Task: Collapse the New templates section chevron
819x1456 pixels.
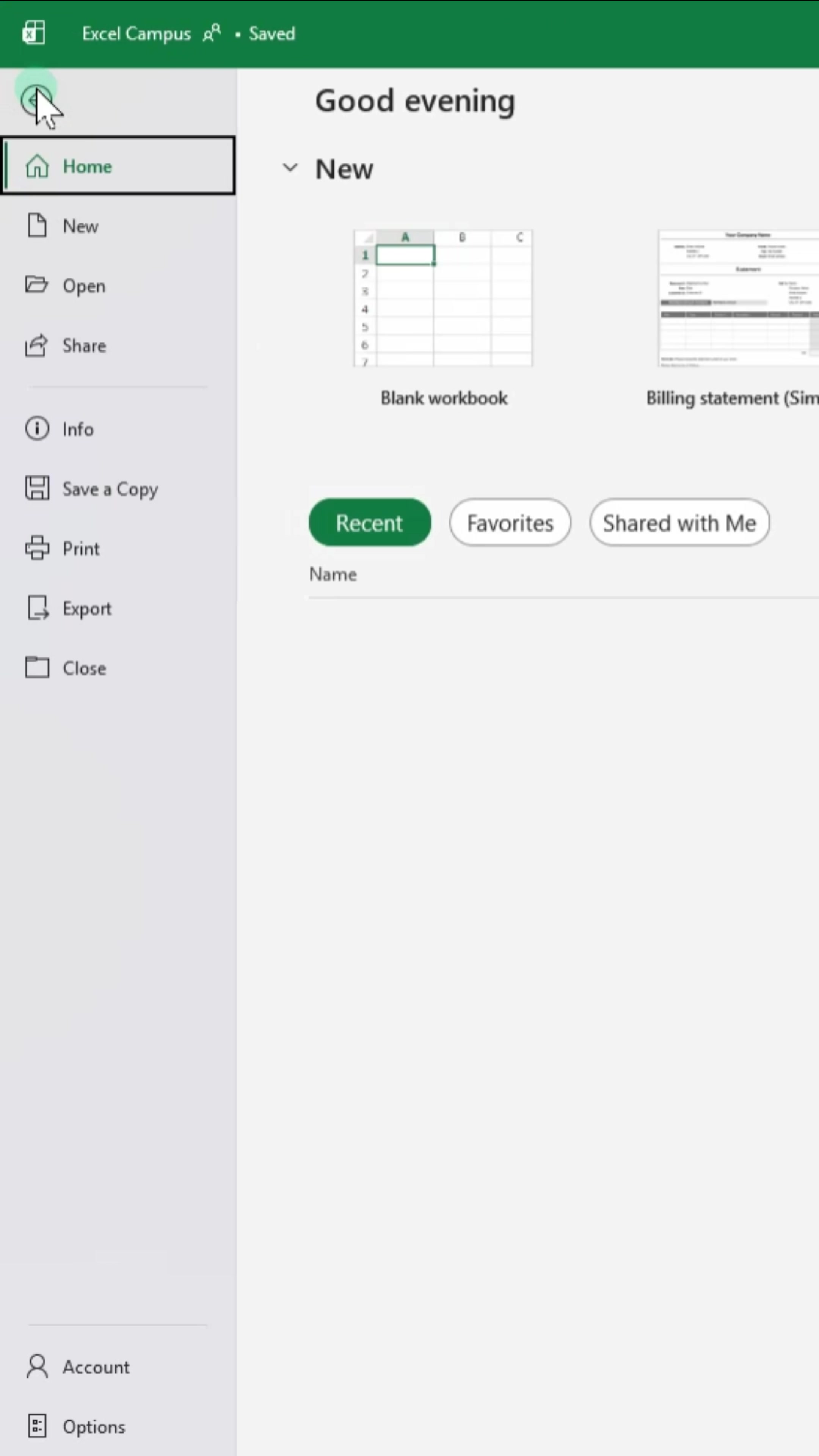Action: pos(290,167)
